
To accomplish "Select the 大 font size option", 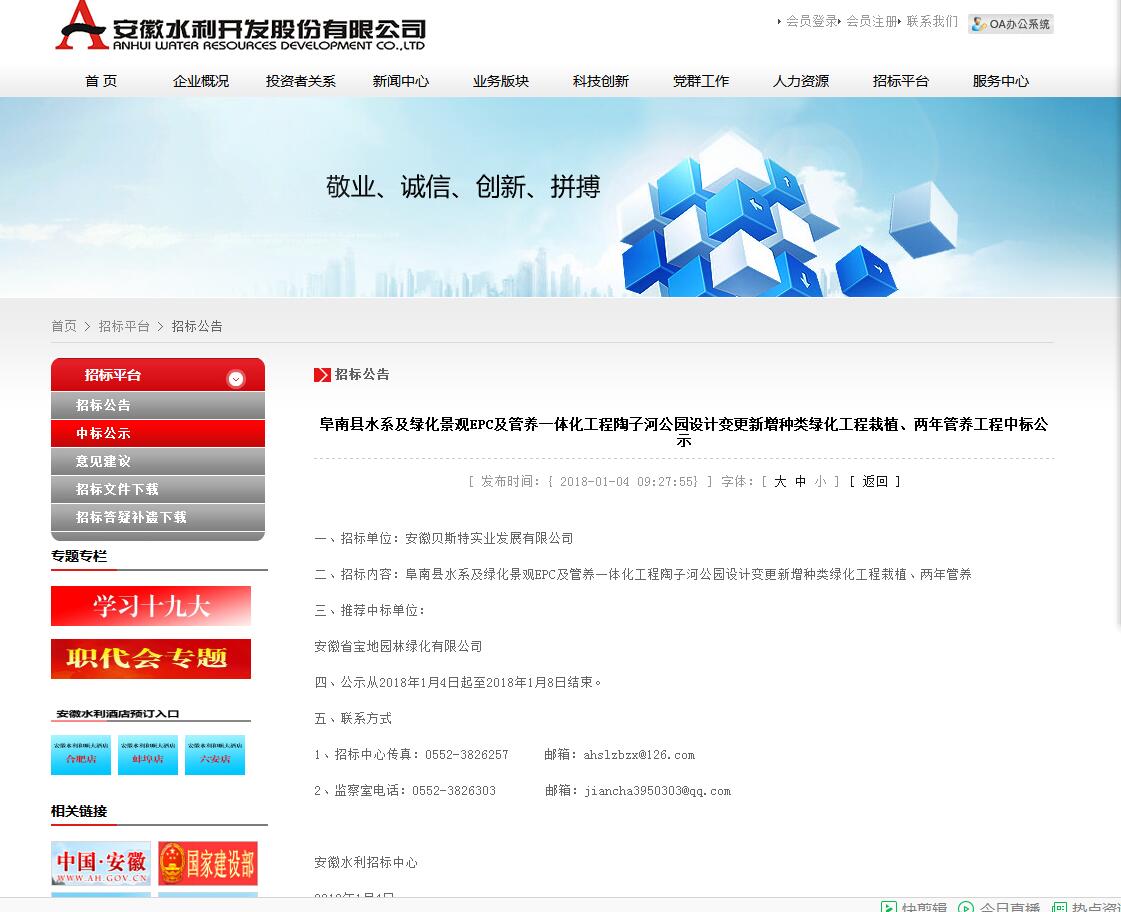I will (x=780, y=482).
